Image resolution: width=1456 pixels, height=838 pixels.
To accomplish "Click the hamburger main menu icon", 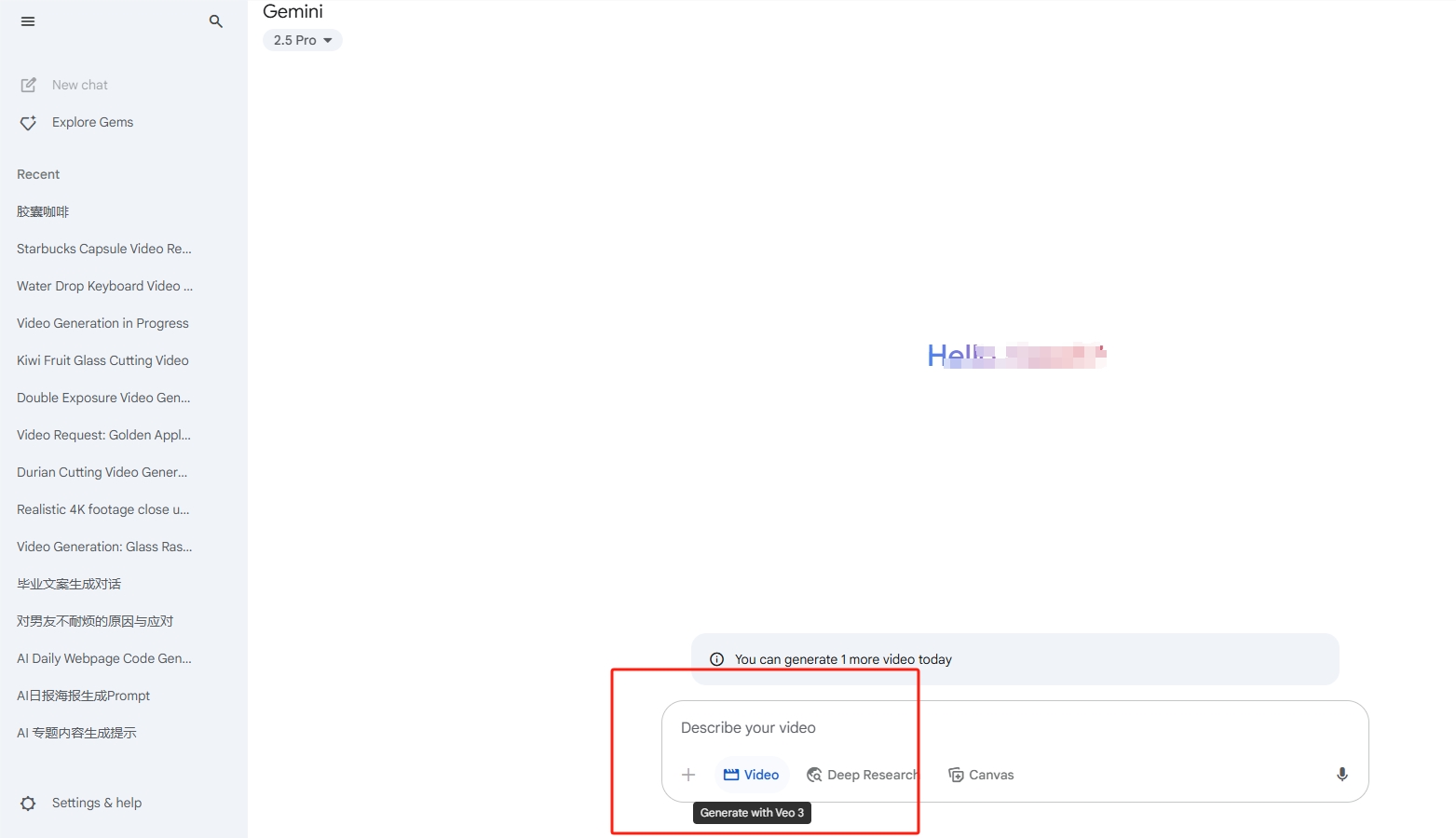I will pos(28,21).
